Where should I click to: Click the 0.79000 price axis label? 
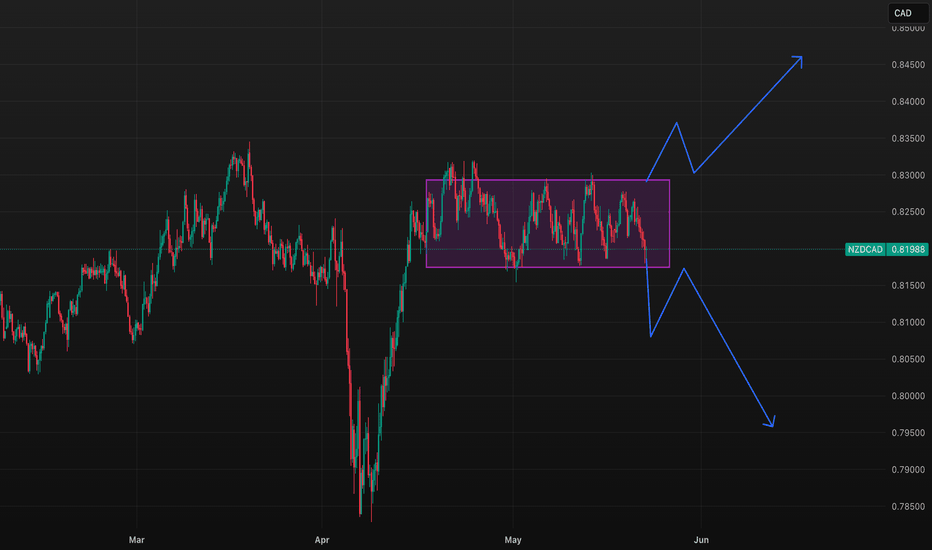point(908,470)
